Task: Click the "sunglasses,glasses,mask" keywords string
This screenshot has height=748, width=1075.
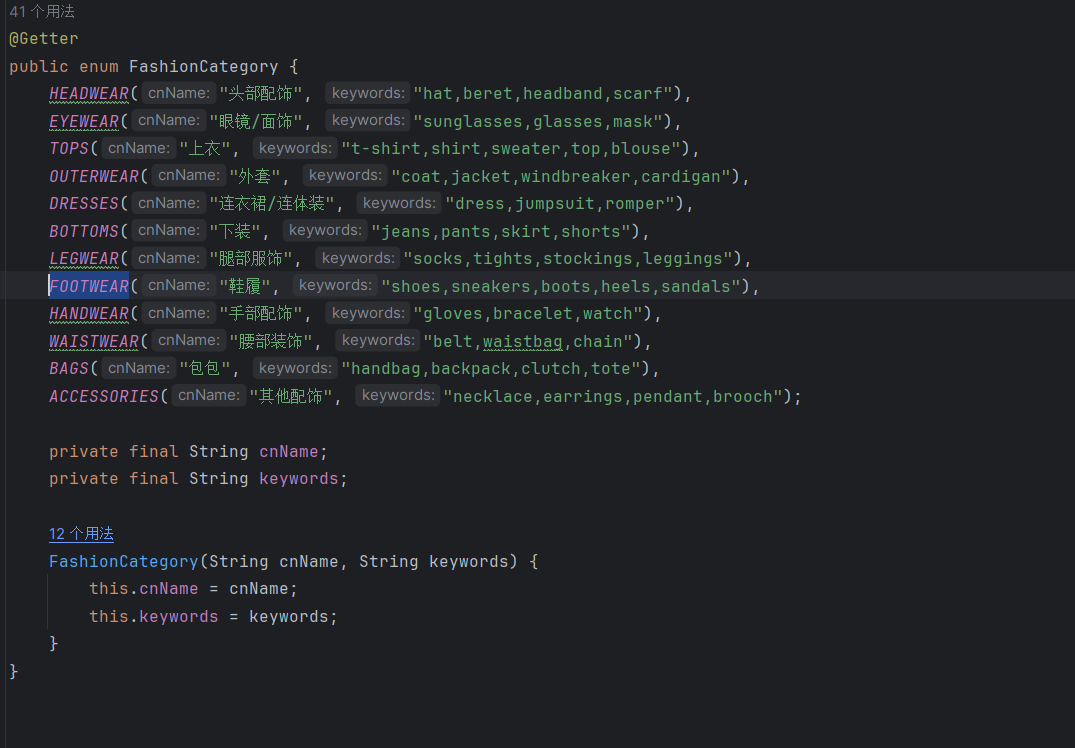Action: tap(538, 121)
